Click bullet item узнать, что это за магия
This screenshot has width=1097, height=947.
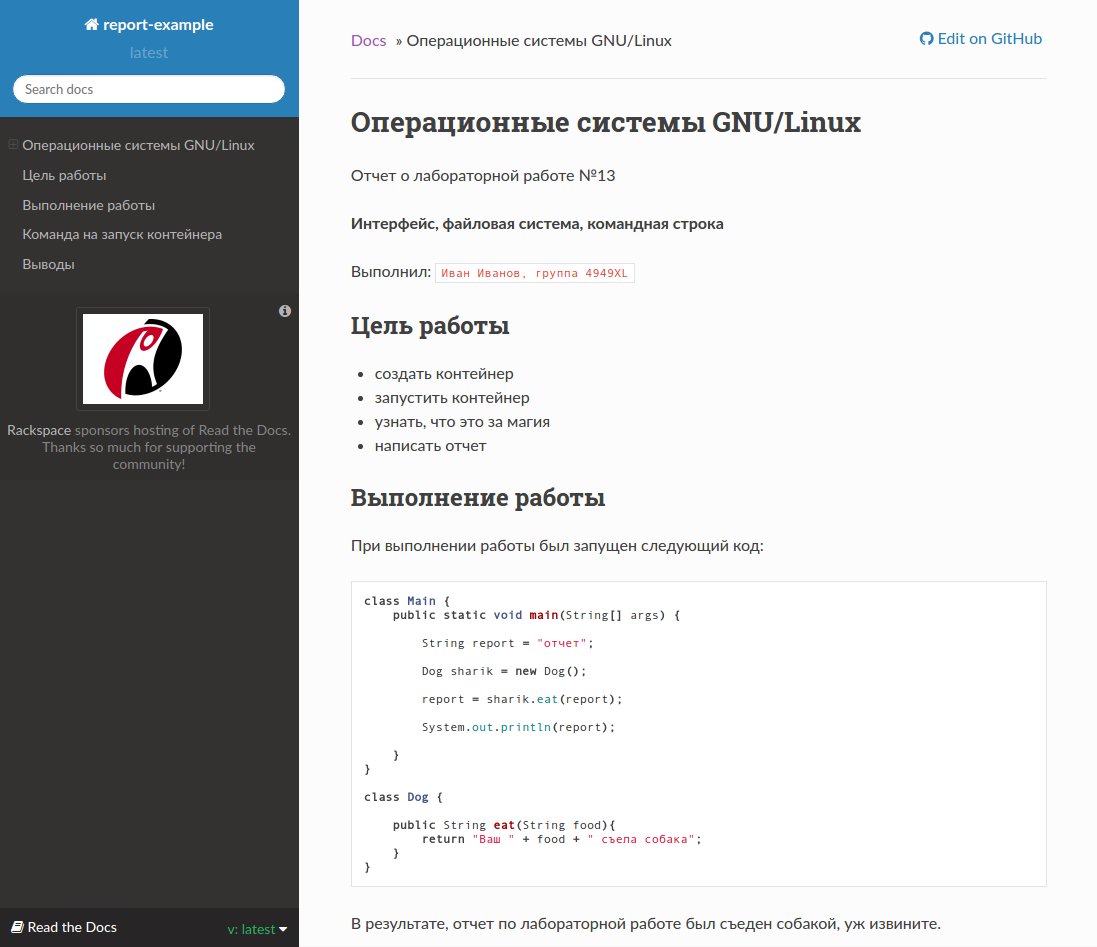(462, 422)
